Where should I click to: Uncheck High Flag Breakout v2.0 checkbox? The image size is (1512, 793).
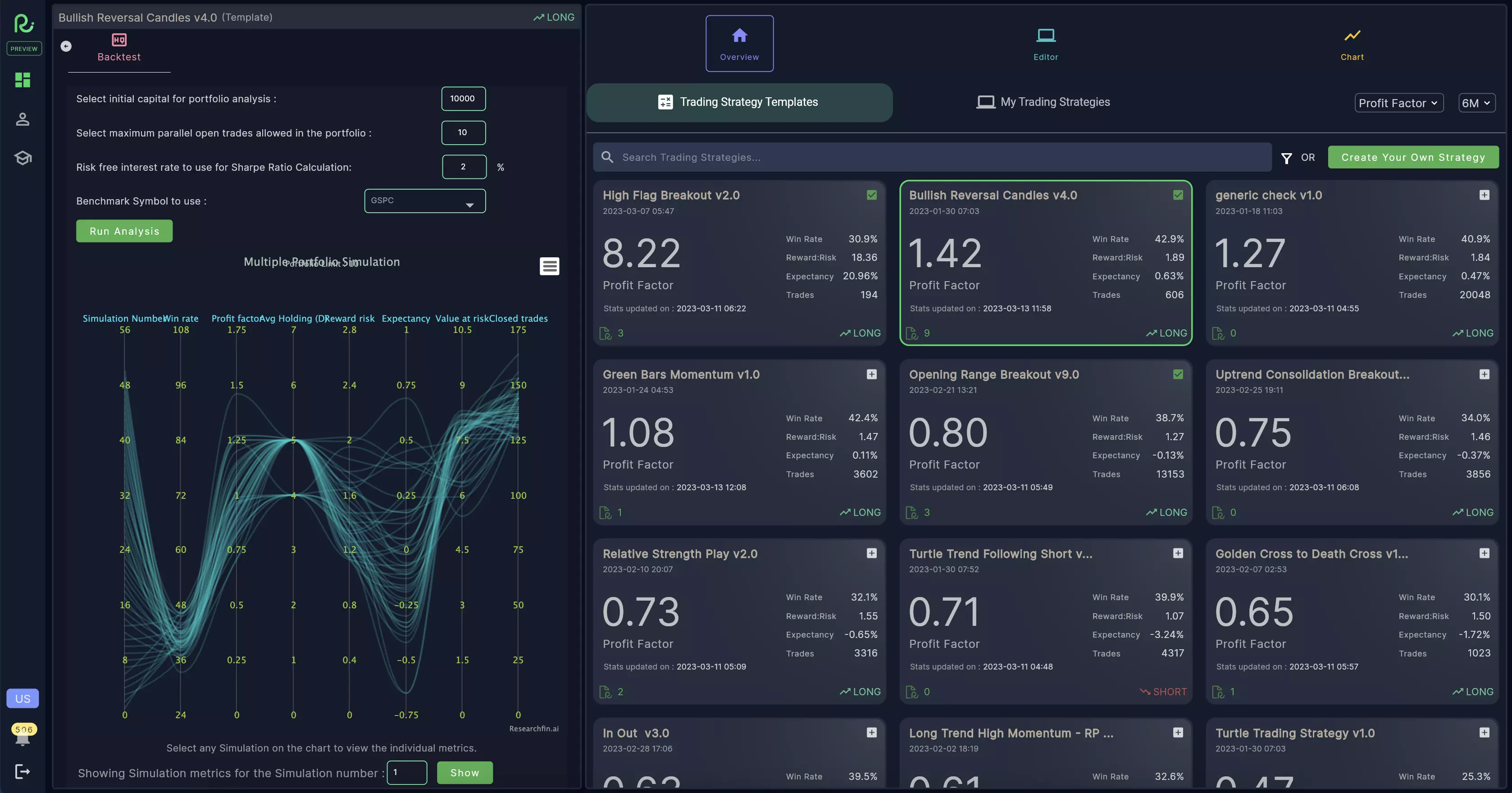(x=872, y=195)
